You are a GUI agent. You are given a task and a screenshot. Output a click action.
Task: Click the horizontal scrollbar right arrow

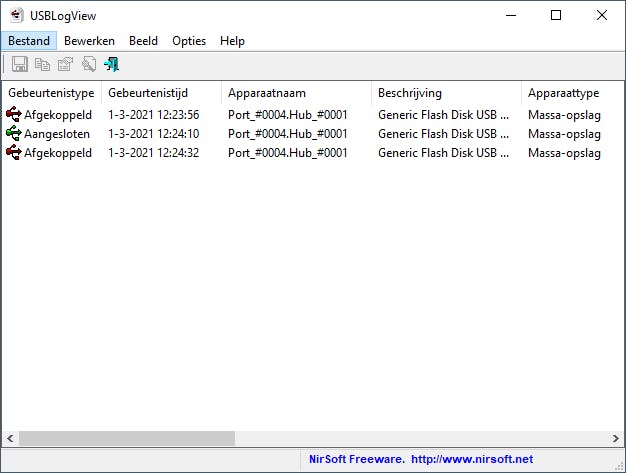coord(616,438)
